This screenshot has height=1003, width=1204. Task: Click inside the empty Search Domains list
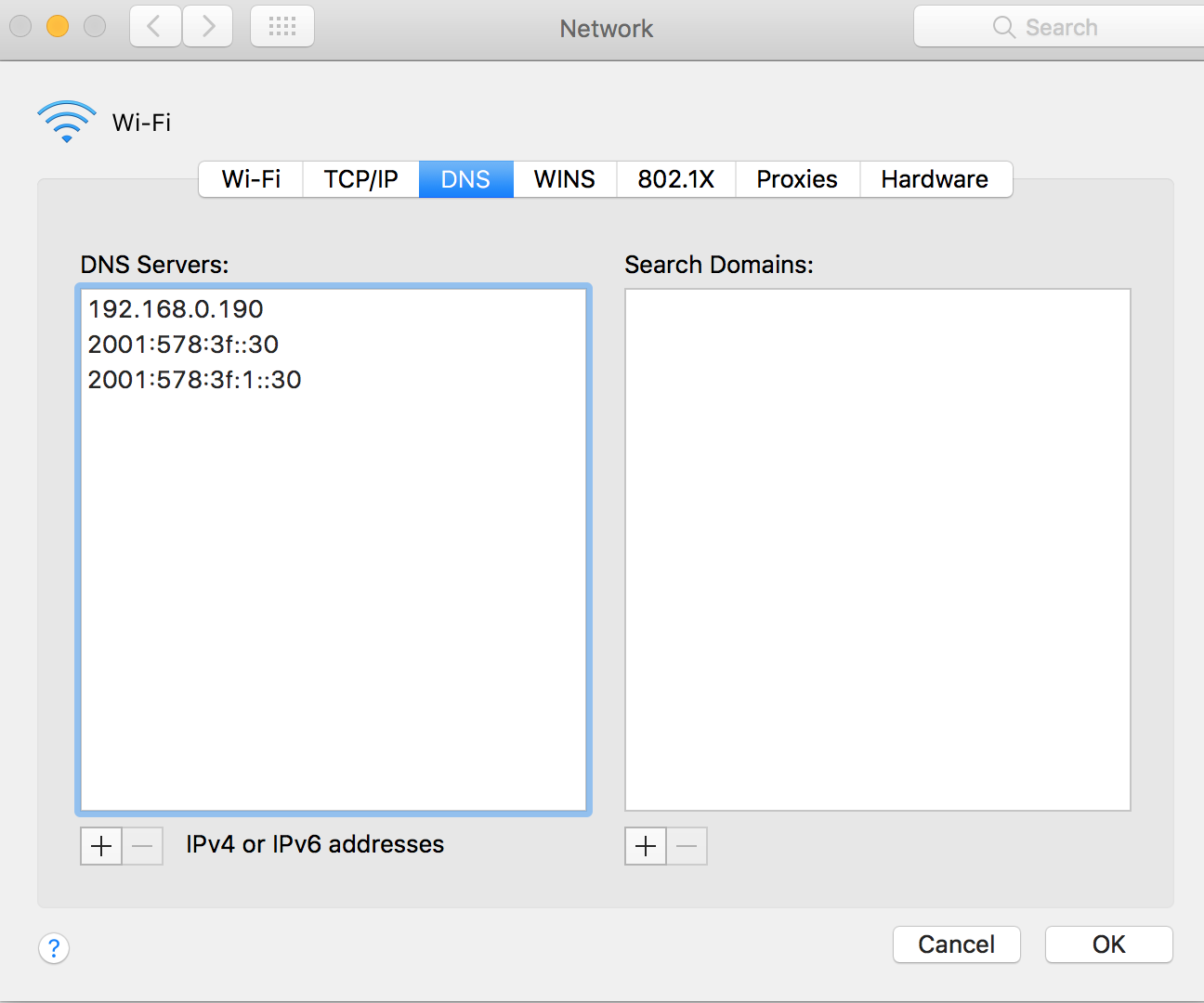878,550
